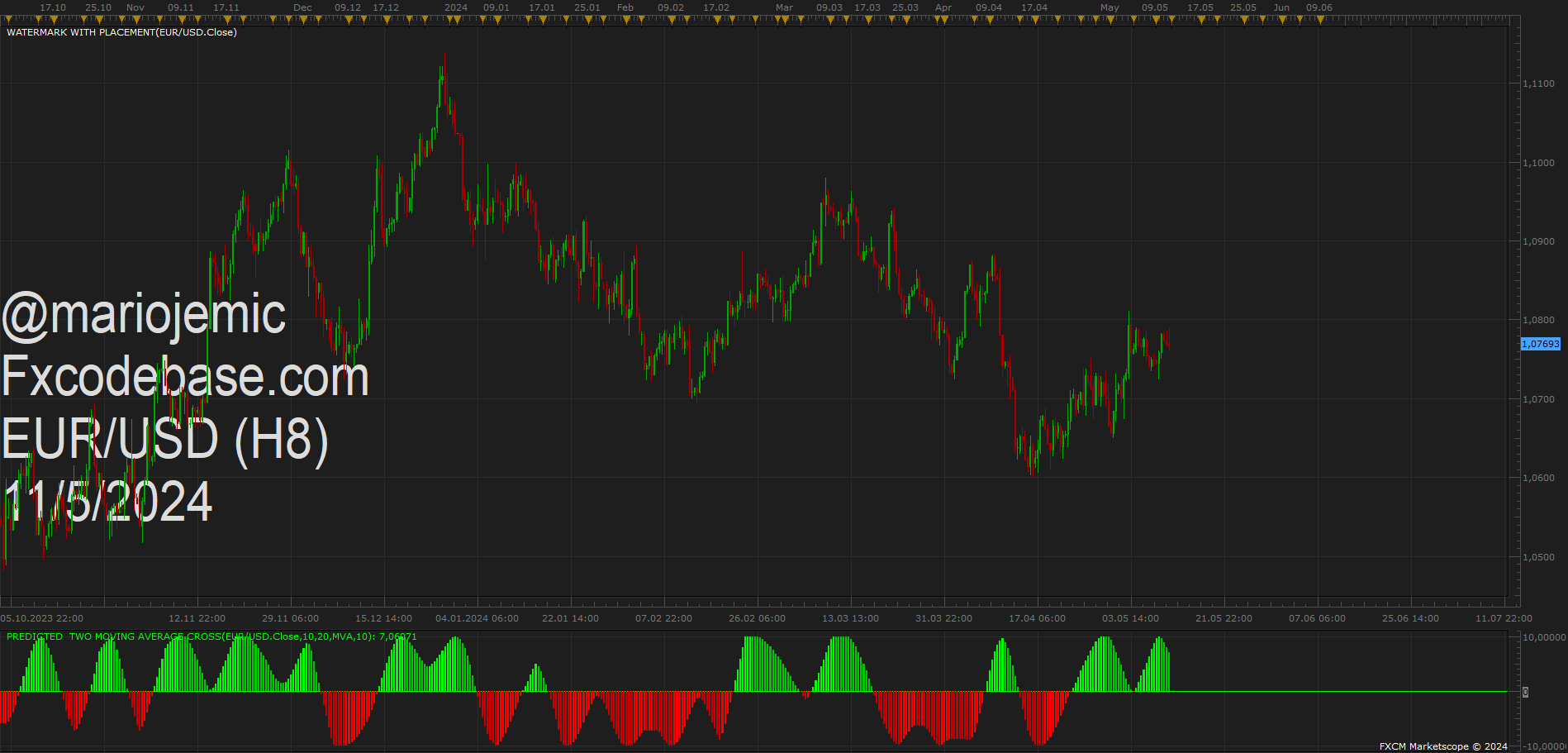Click the 03.05 14:00 time label
The width and height of the screenshot is (1568, 753).
tap(1130, 618)
